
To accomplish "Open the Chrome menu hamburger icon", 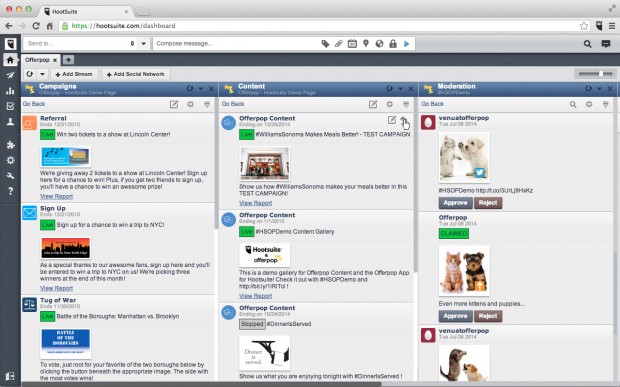I will click(612, 26).
